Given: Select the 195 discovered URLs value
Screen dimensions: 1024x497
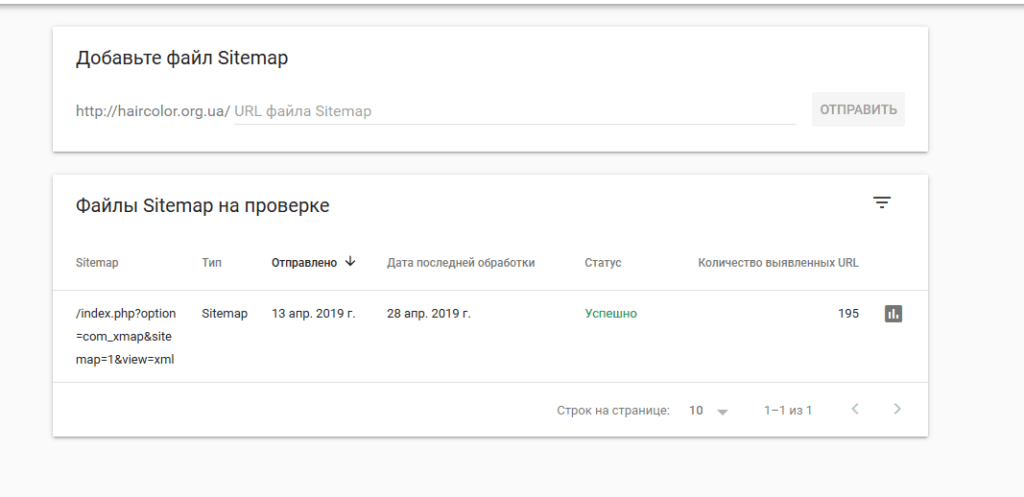Looking at the screenshot, I should click(848, 313).
